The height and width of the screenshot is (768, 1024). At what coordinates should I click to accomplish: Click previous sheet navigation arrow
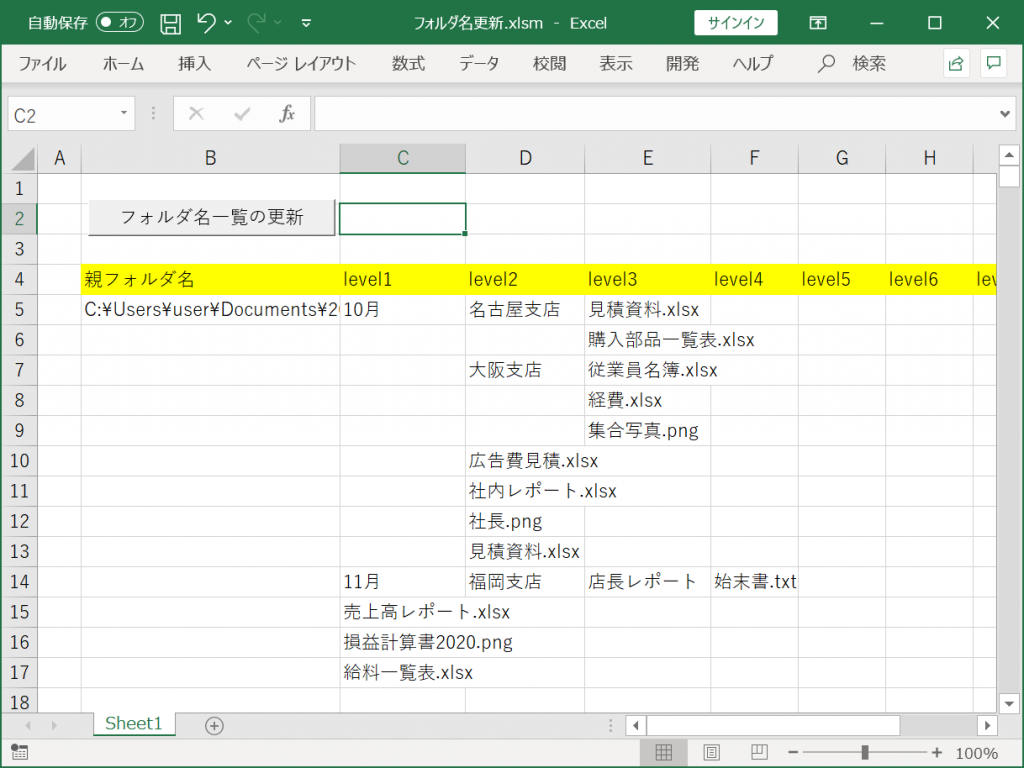(28, 726)
